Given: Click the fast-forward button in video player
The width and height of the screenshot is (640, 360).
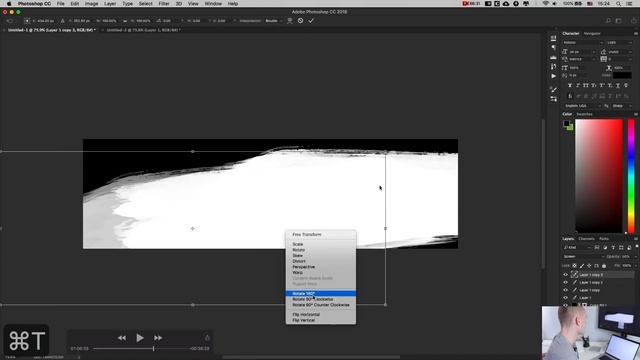Looking at the screenshot, I should [158, 338].
